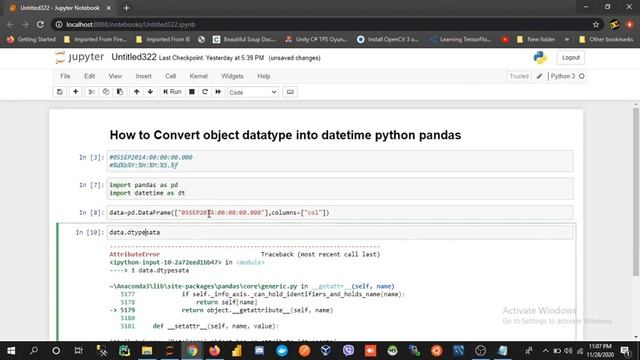This screenshot has width=640, height=360.
Task: Reload the page in the browser
Action: click(x=40, y=24)
